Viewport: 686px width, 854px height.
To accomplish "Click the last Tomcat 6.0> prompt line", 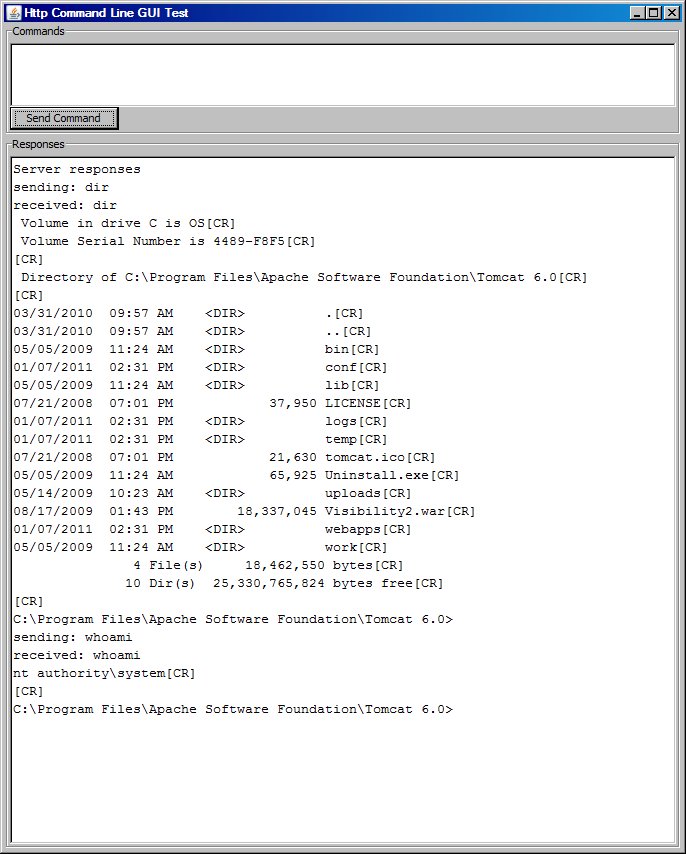I will pyautogui.click(x=232, y=709).
